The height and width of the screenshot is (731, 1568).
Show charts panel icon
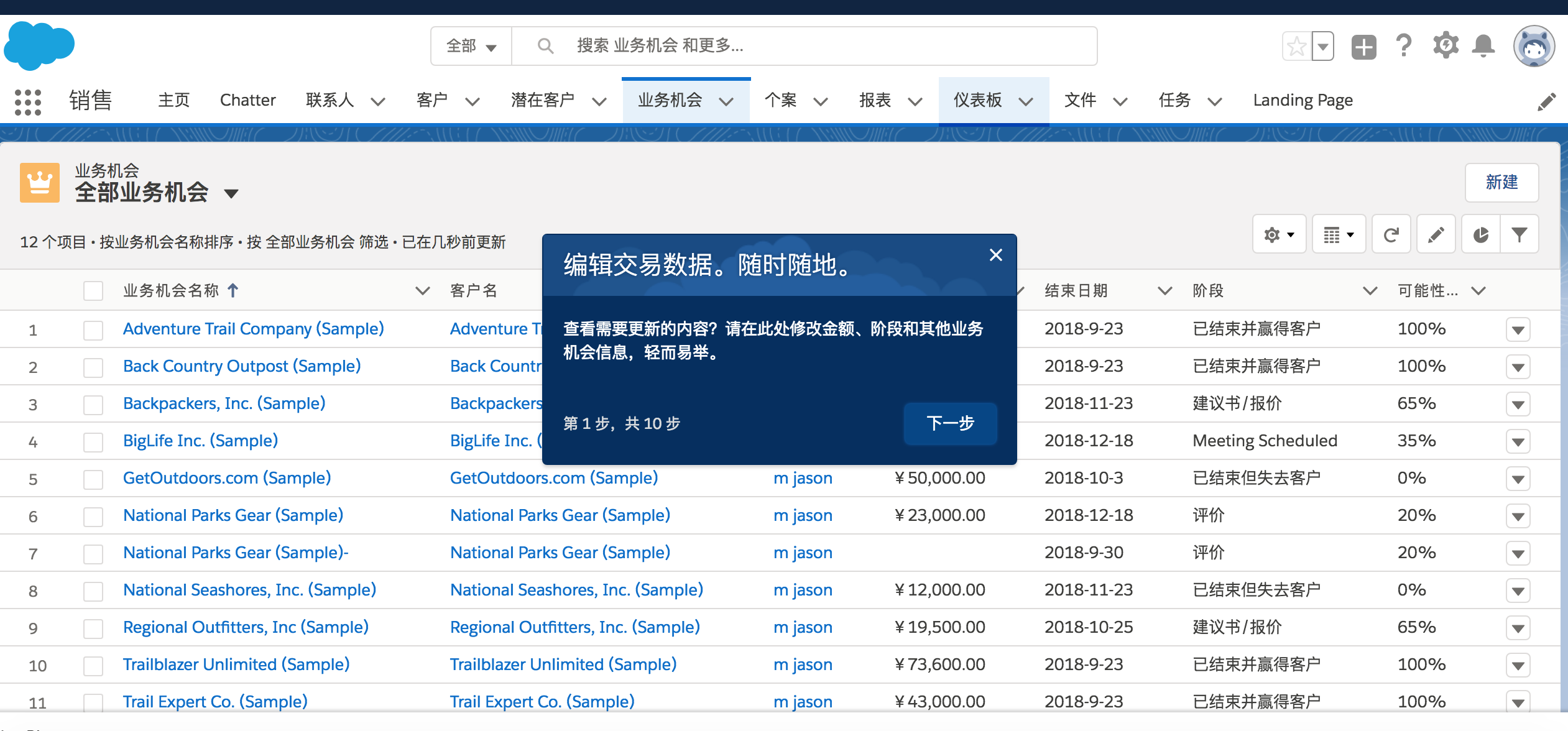coord(1481,234)
